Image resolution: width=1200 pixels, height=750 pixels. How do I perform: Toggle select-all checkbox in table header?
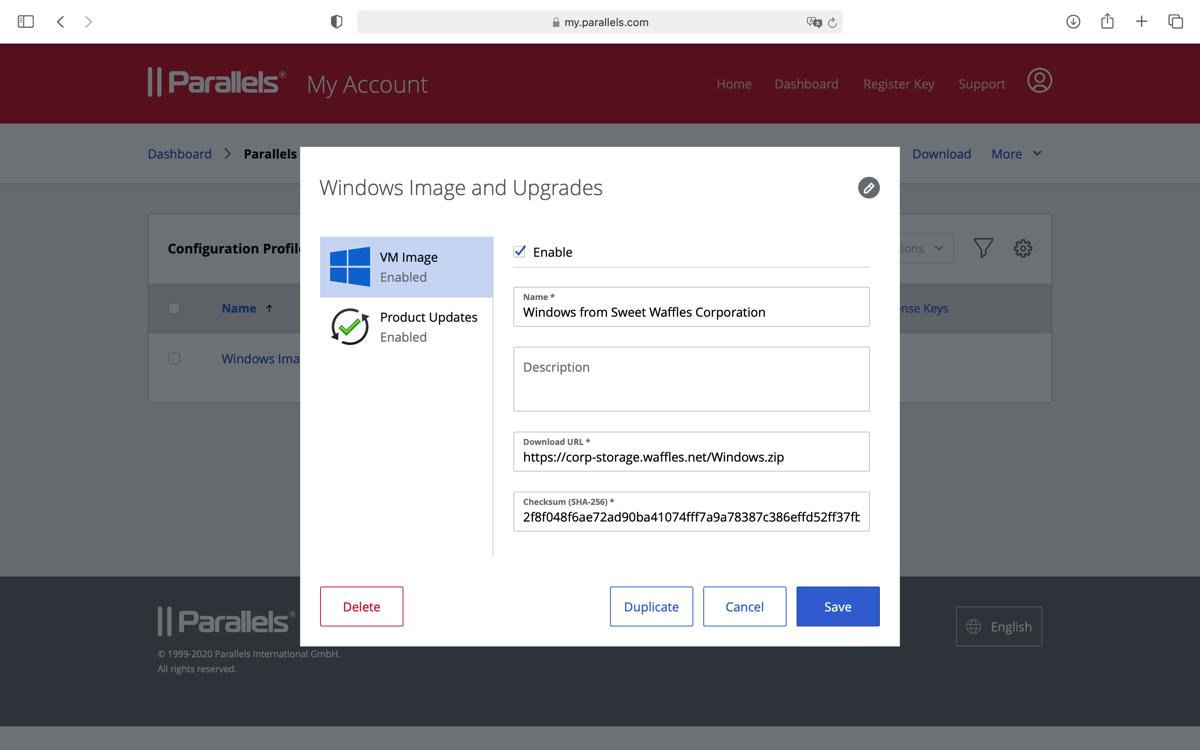point(174,308)
